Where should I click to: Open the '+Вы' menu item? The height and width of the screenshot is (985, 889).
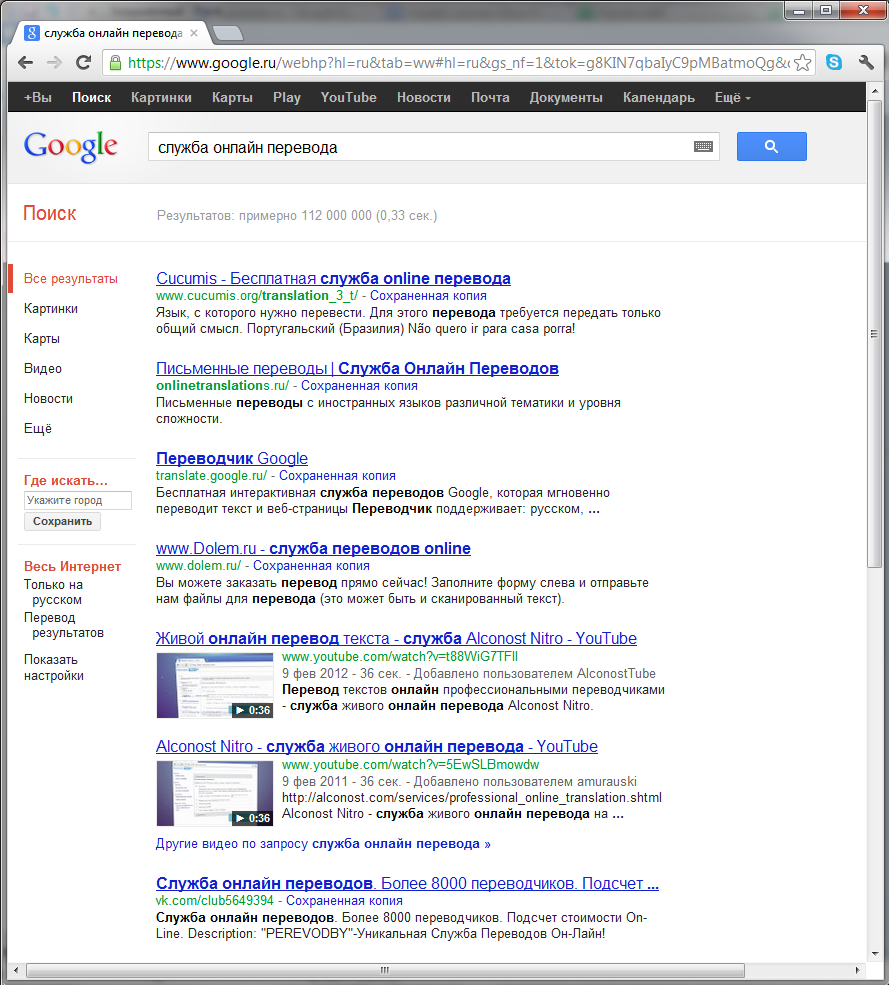(x=38, y=97)
